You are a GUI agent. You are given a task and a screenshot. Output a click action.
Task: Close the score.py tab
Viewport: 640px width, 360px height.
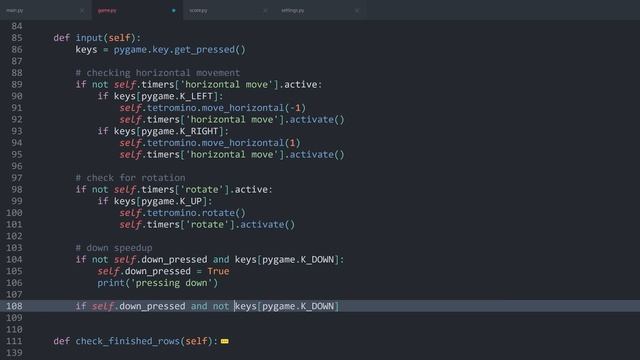point(265,11)
